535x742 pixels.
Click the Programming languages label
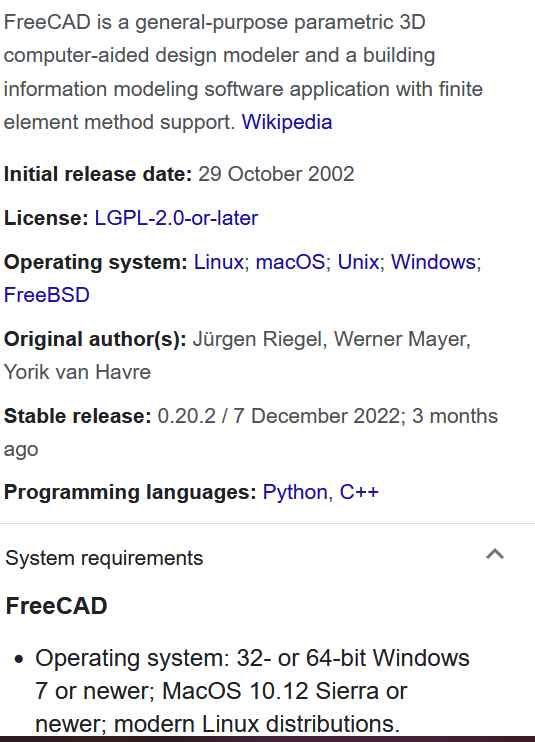coord(130,492)
